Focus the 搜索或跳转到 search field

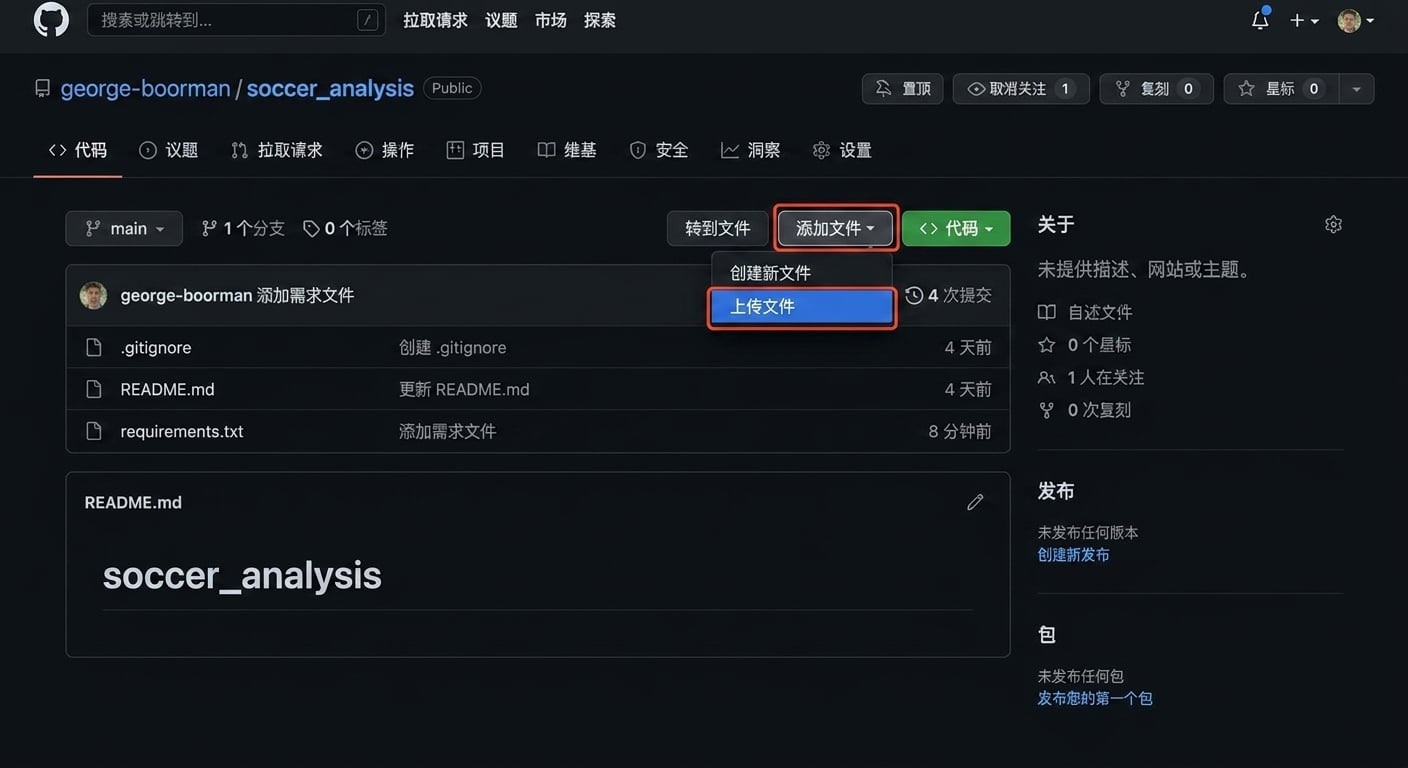coord(236,20)
